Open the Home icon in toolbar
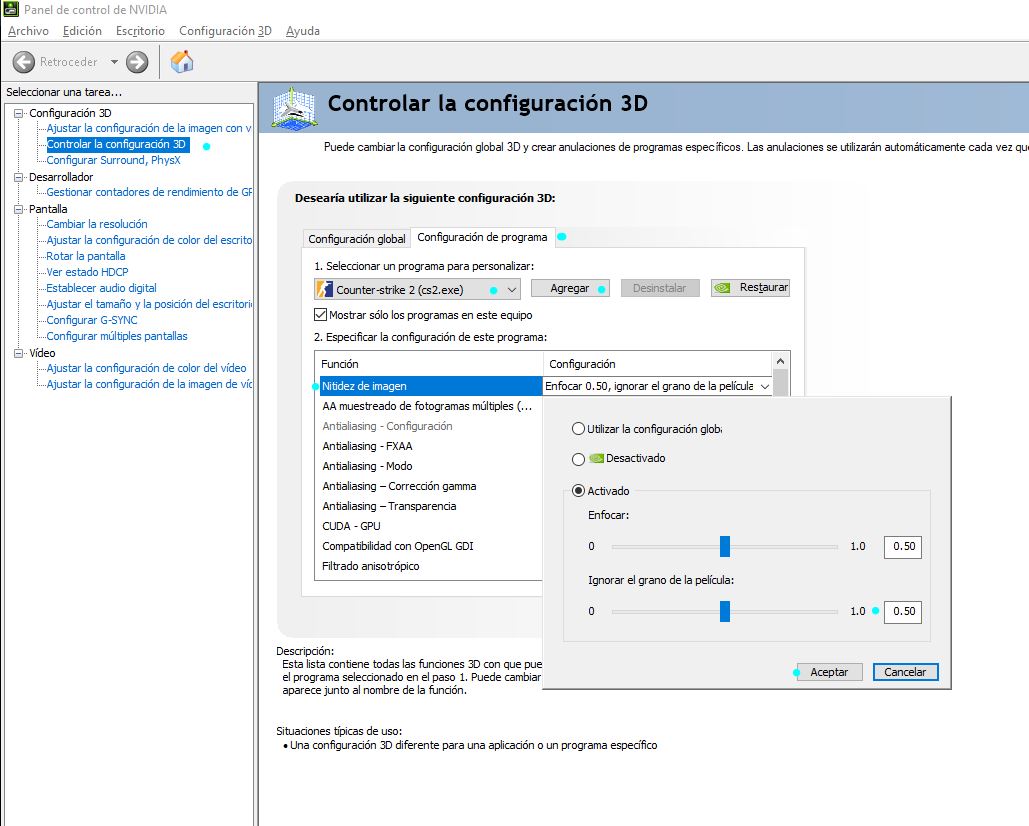1029x826 pixels. 182,62
